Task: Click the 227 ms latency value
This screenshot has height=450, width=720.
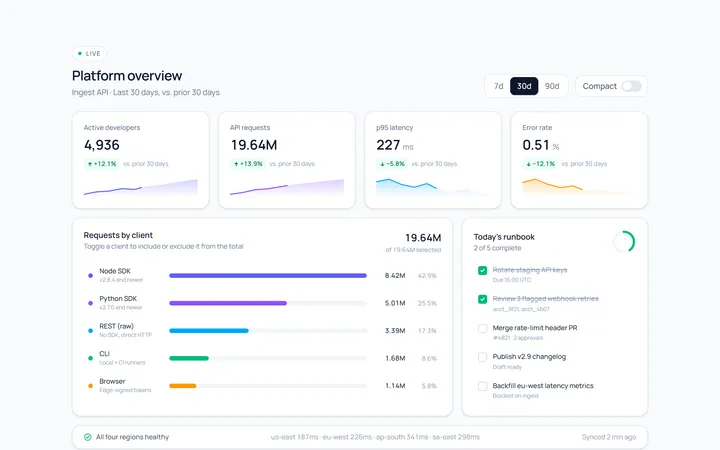Action: 395,145
